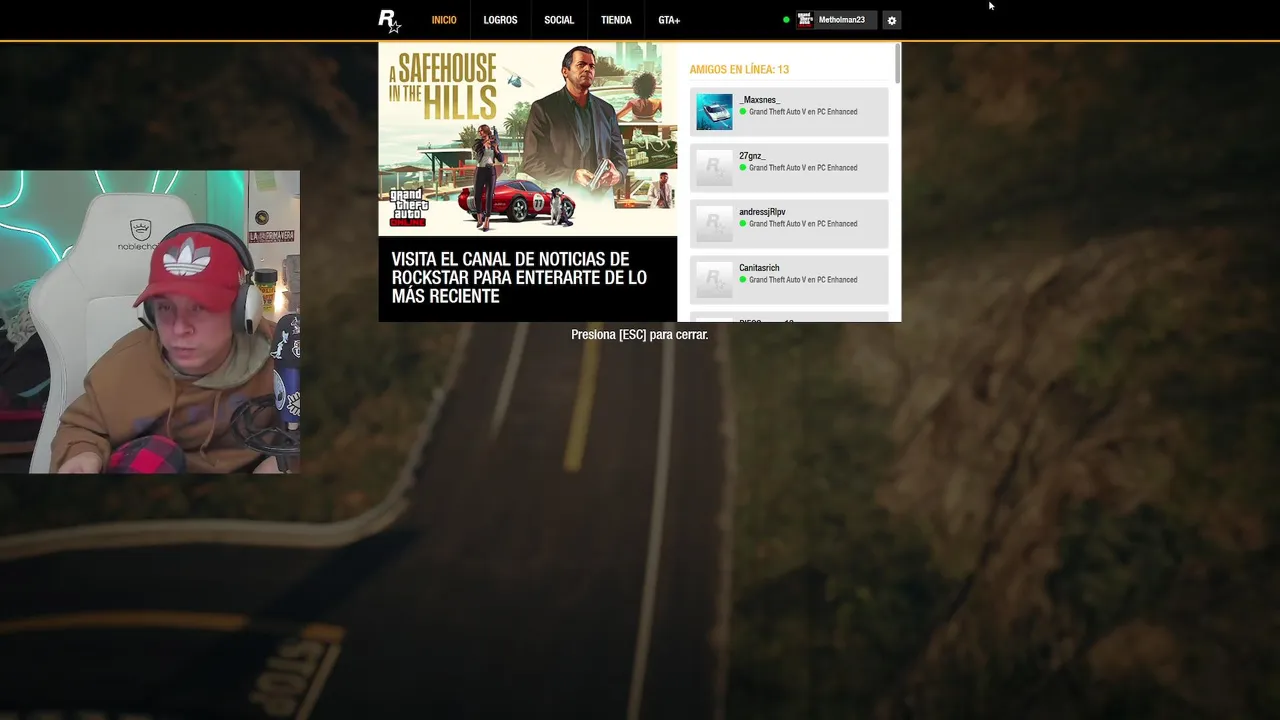Click the _Maxsnes_ friend name
Screen dimensions: 1280x720
tap(759, 100)
